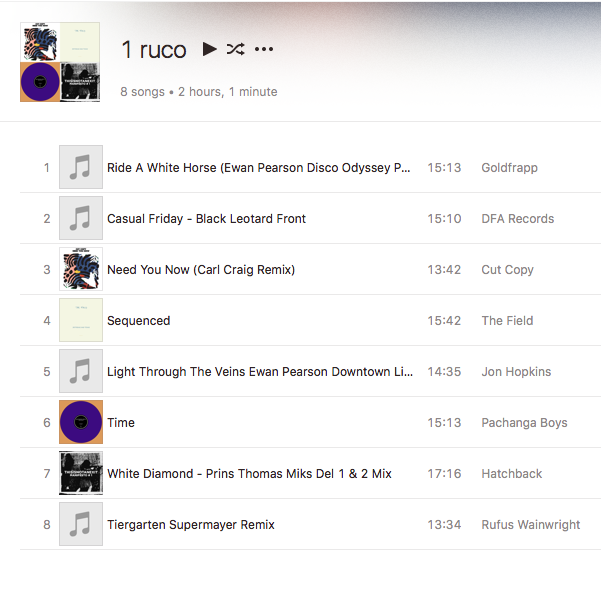Image resolution: width=601 pixels, height=601 pixels.
Task: Click the White Diamond track artwork
Action: [81, 473]
